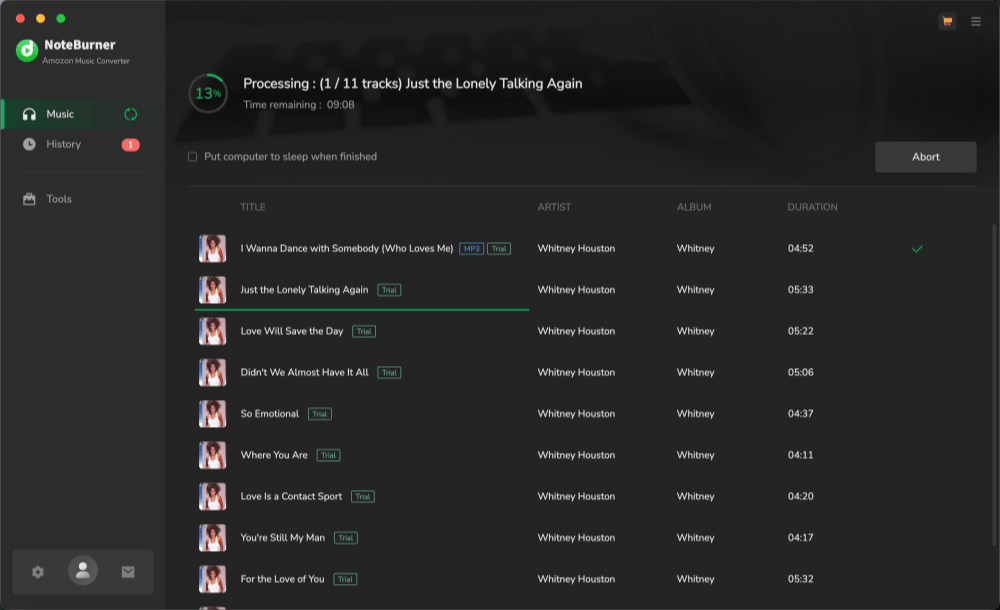This screenshot has height=610, width=1000.
Task: Click the red History badge showing 1
Action: coord(131,145)
